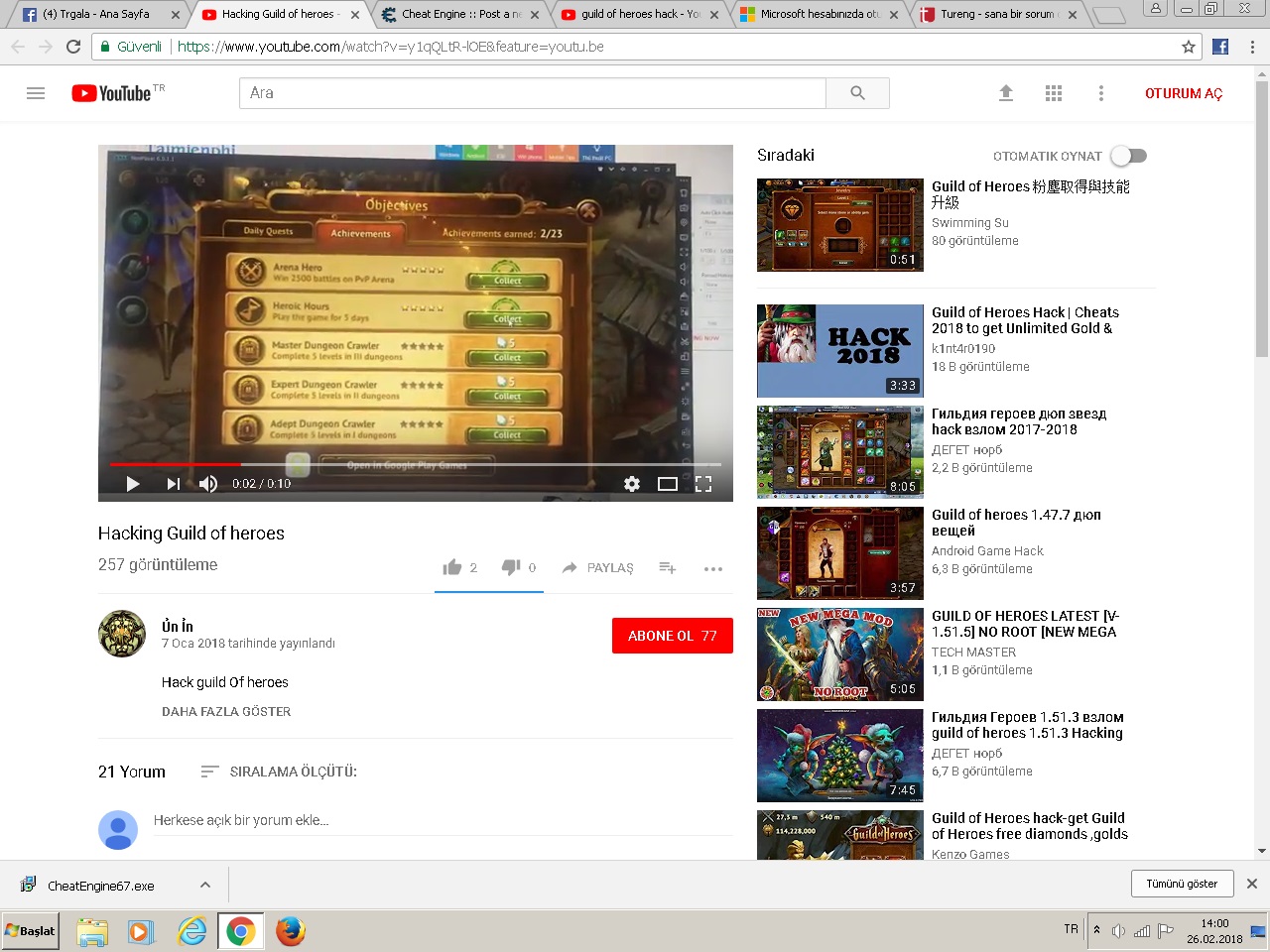1270x952 pixels.
Task: Add video to playlist icon
Action: pos(668,567)
